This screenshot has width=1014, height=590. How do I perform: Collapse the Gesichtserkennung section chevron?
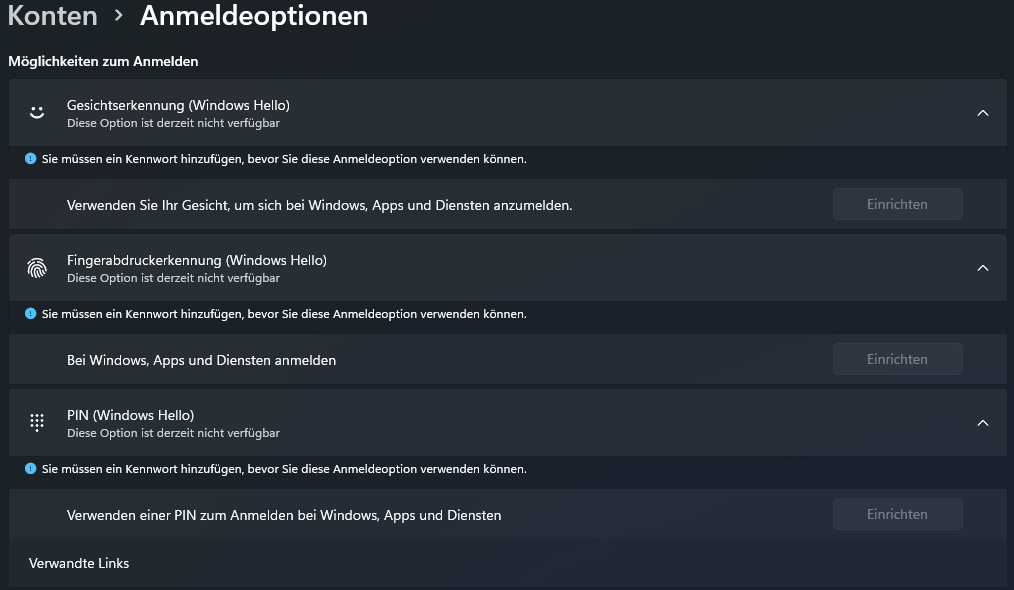pos(982,113)
